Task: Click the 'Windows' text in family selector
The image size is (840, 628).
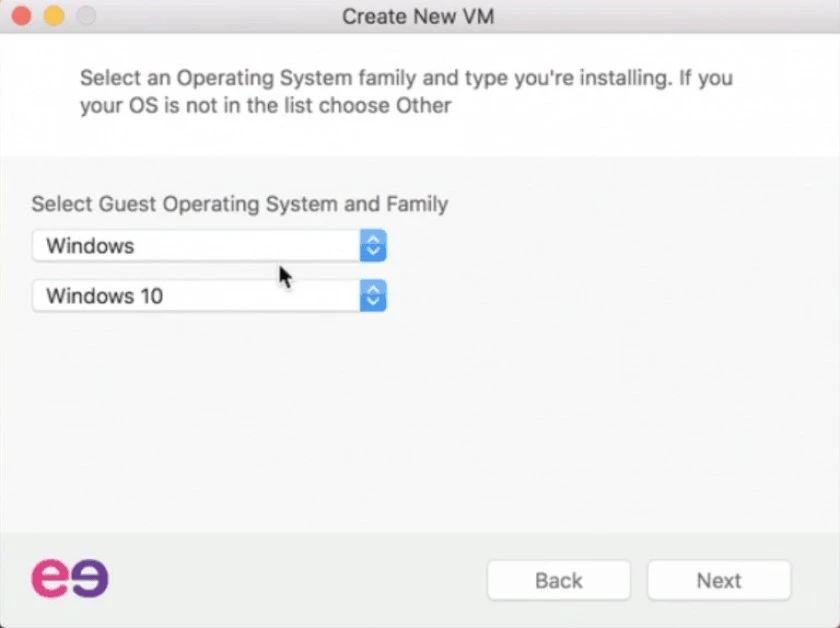Action: [x=90, y=246]
